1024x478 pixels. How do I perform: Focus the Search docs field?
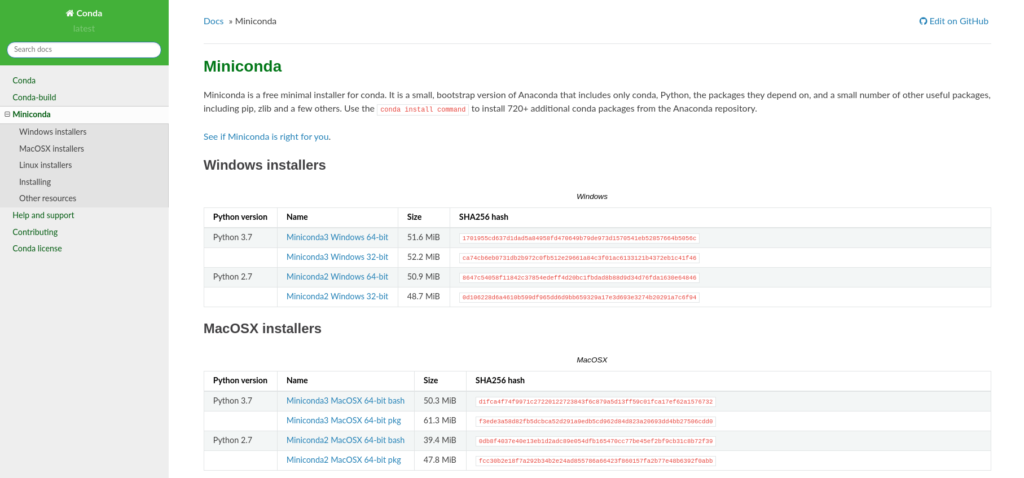tap(84, 50)
